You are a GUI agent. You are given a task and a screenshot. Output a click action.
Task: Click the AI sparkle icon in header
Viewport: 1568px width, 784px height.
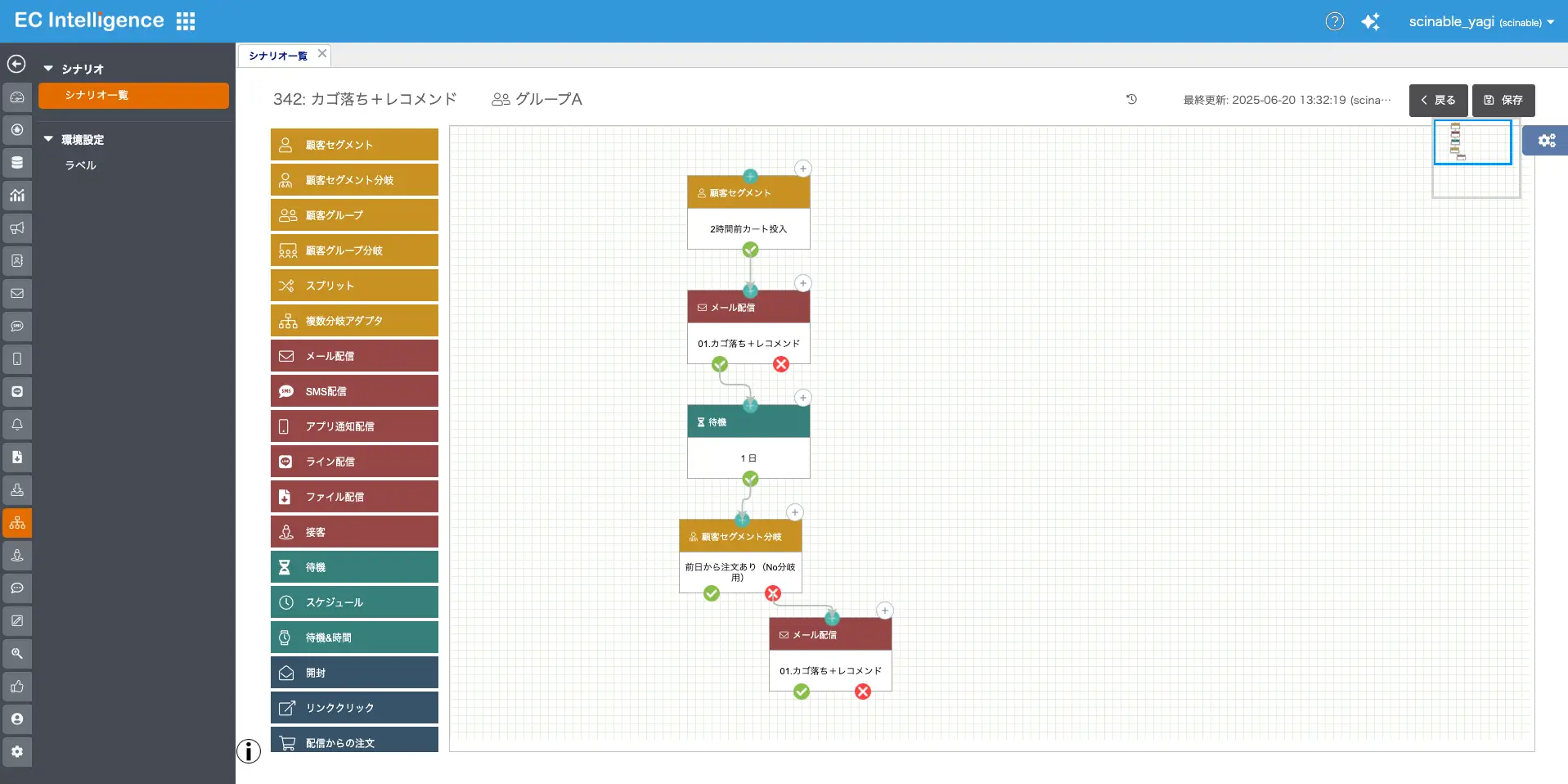coord(1370,22)
